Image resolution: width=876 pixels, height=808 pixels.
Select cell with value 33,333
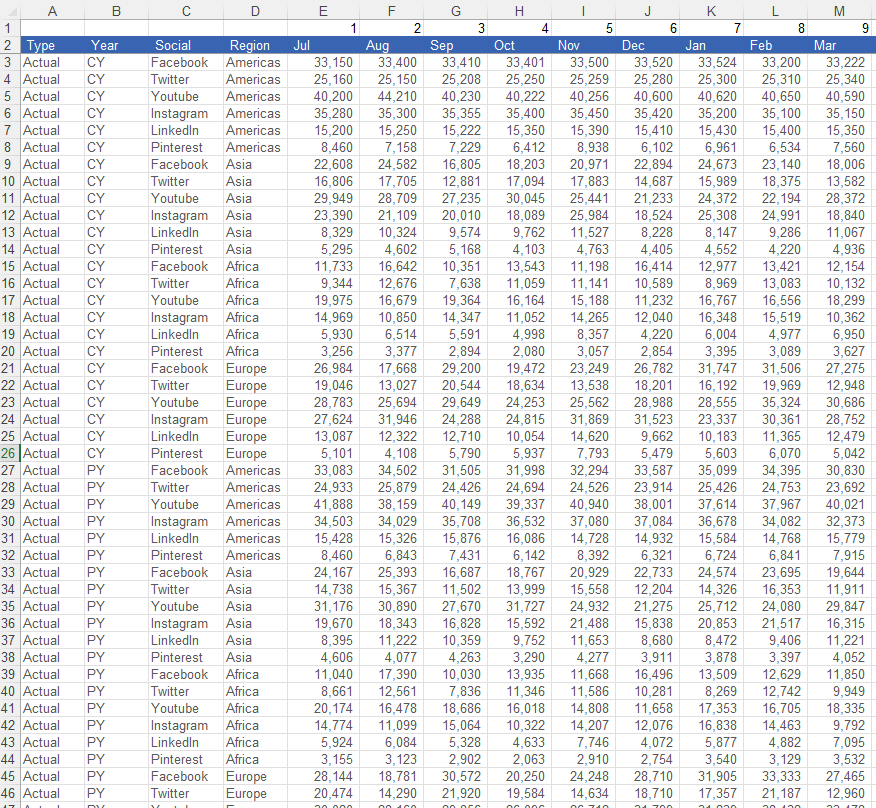pyautogui.click(x=775, y=776)
